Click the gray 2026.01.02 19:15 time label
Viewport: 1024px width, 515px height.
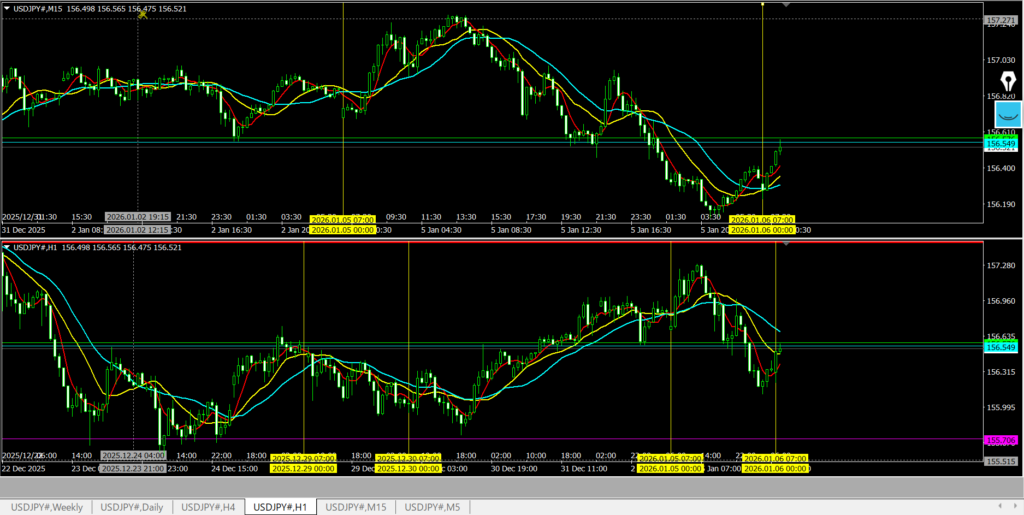click(138, 217)
